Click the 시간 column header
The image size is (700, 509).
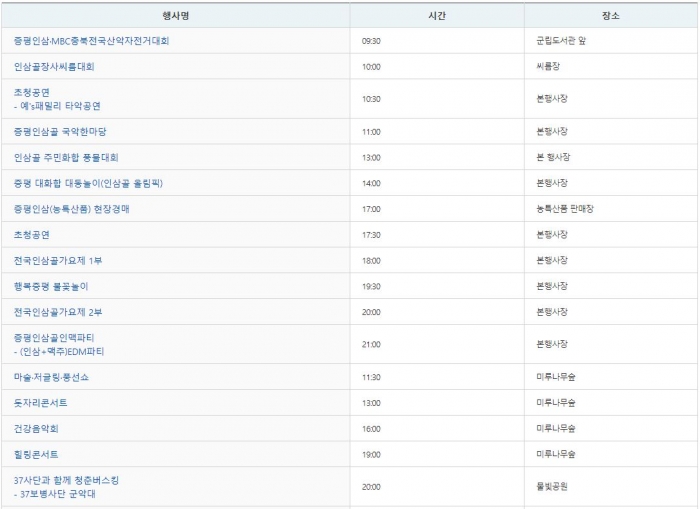pos(437,16)
